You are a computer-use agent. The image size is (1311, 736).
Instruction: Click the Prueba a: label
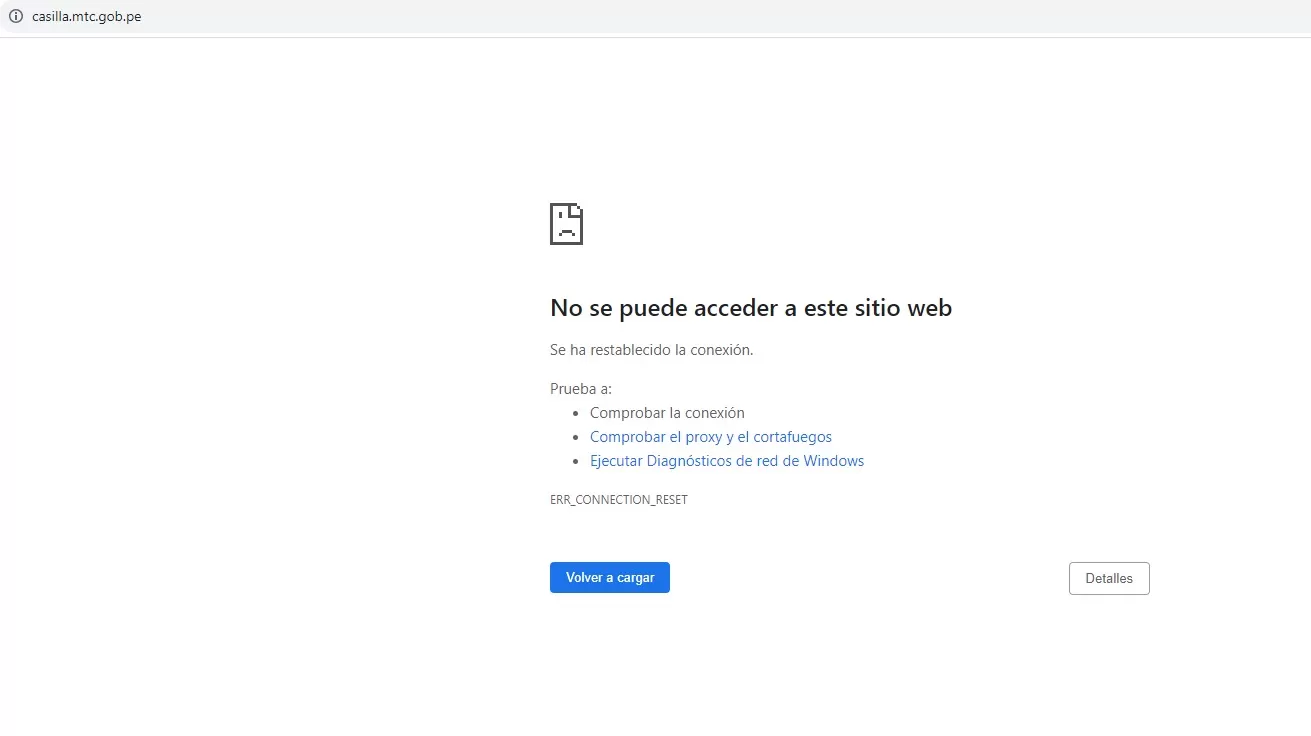pos(581,389)
